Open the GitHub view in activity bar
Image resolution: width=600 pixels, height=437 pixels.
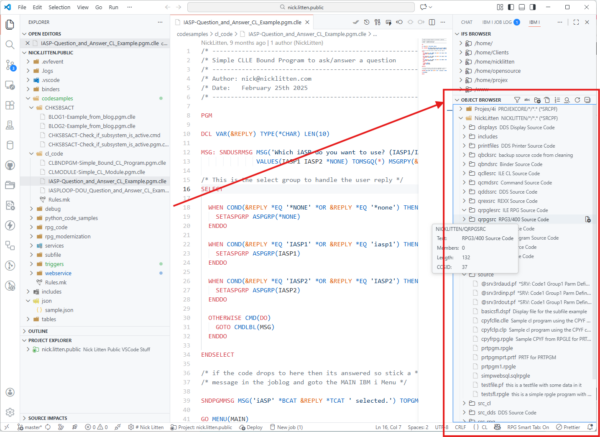point(10,165)
